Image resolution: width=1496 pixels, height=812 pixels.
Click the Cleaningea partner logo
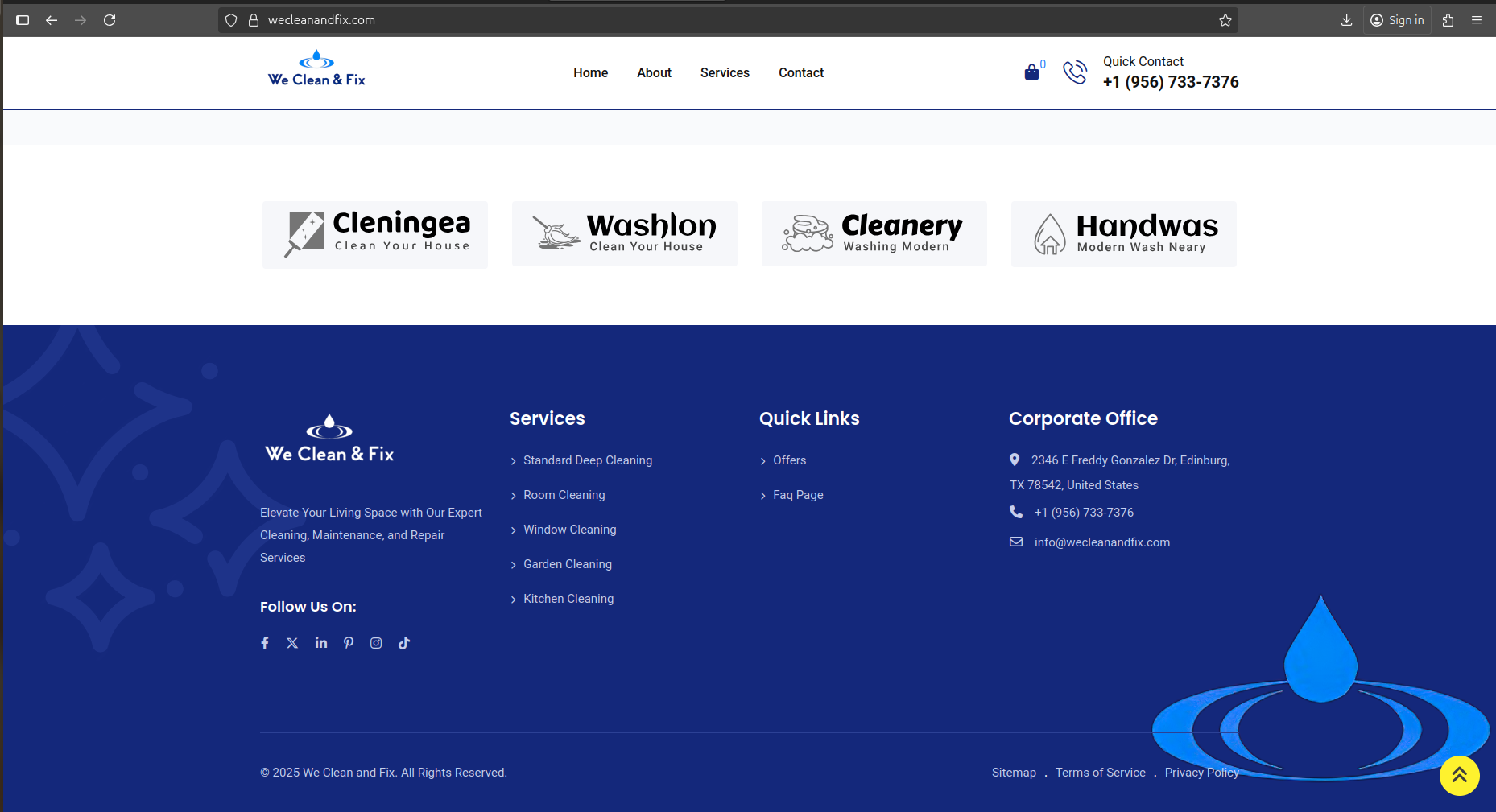375,234
